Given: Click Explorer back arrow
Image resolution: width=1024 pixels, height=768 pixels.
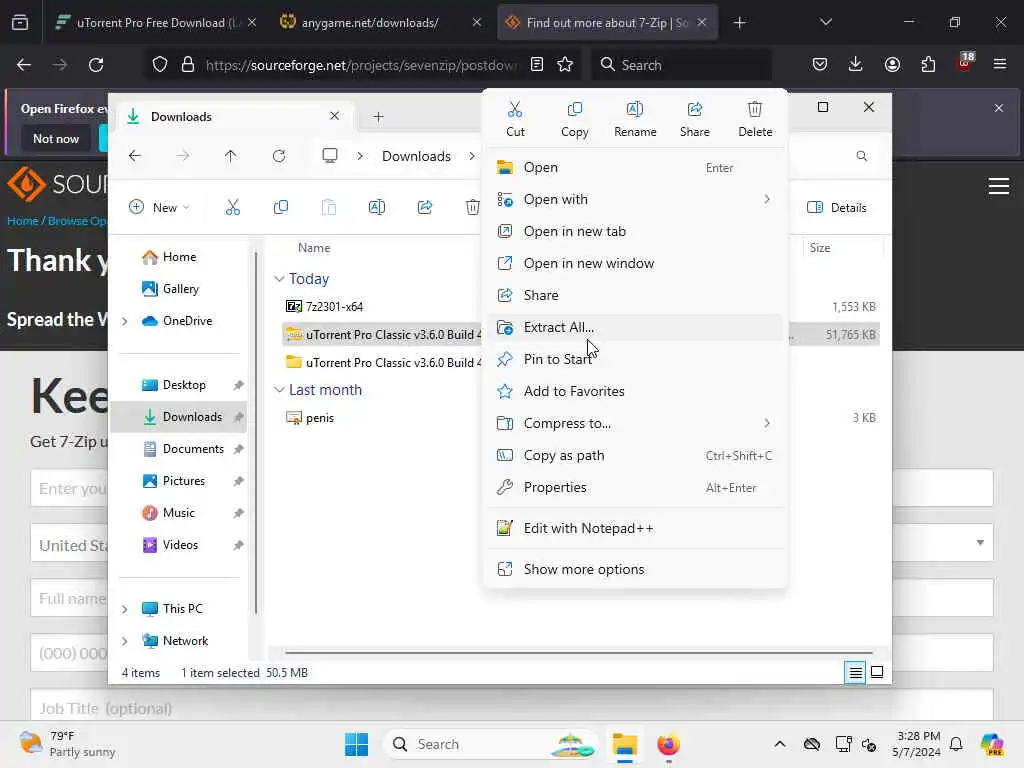Looking at the screenshot, I should click(135, 156).
